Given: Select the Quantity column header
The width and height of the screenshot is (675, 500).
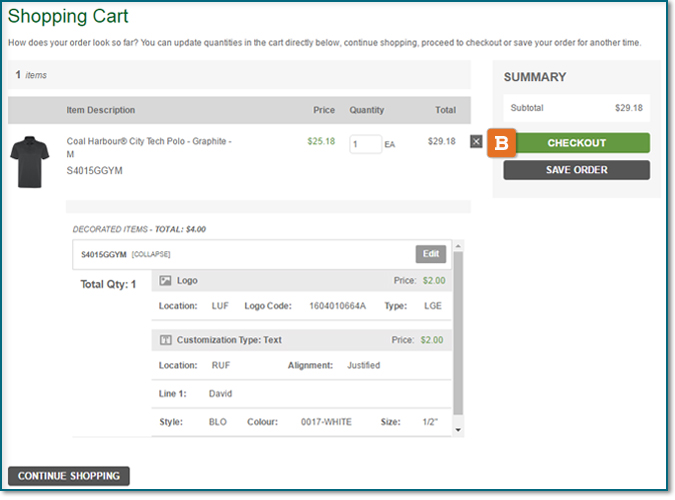Looking at the screenshot, I should (366, 110).
